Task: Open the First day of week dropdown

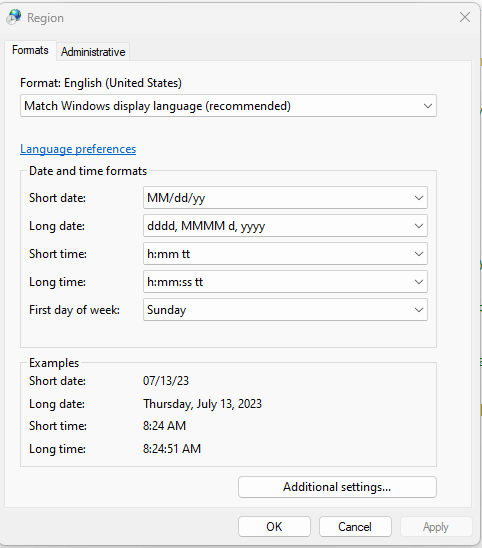Action: (285, 310)
